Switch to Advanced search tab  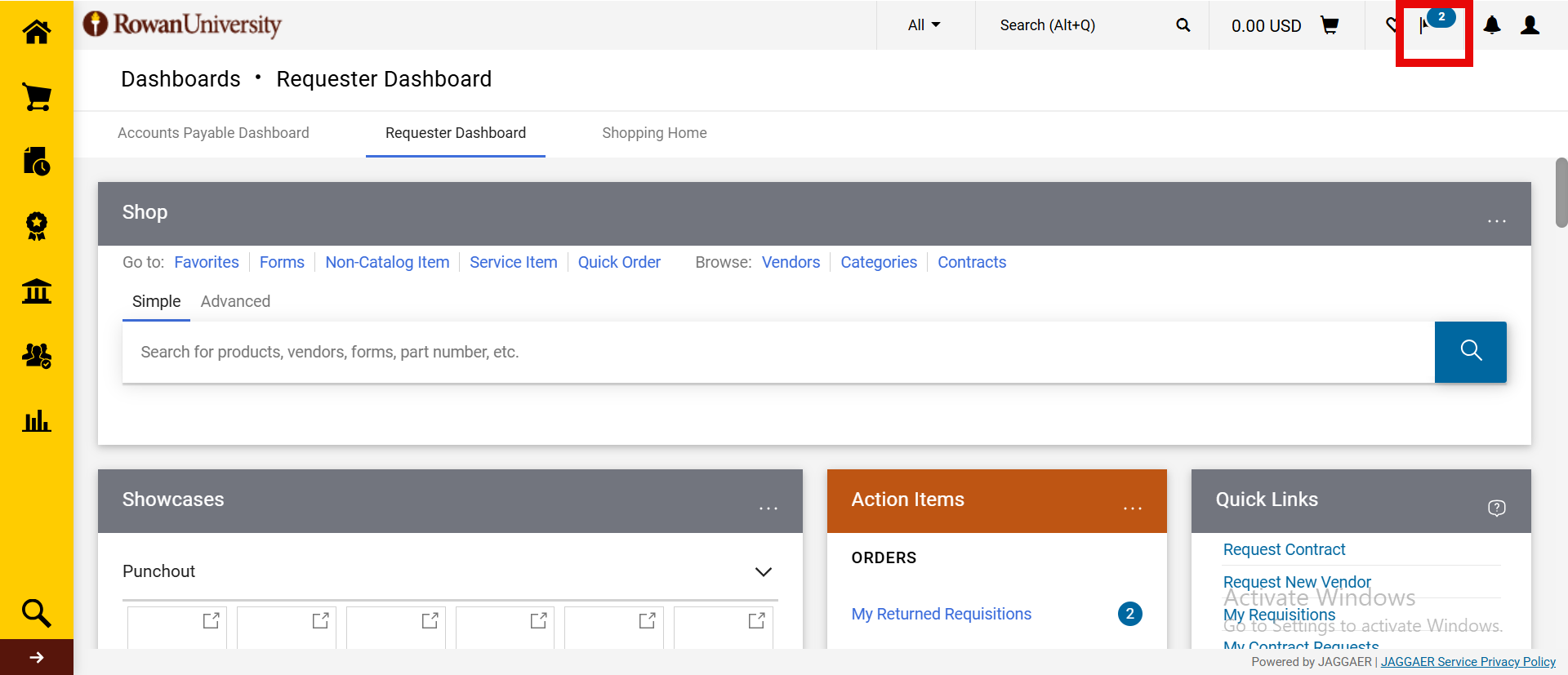[x=235, y=301]
